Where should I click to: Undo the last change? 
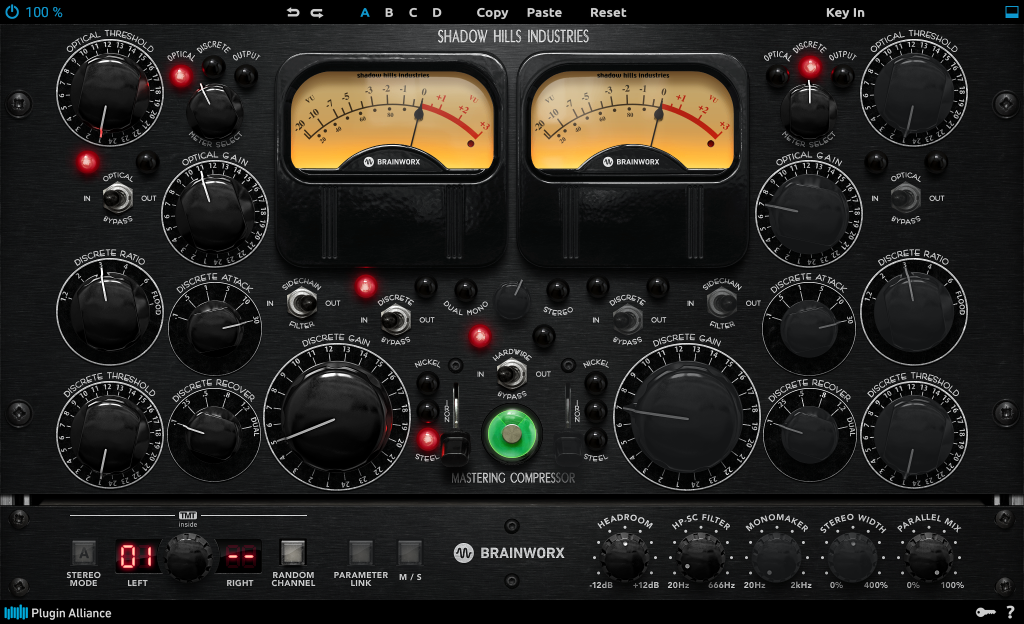tap(293, 12)
